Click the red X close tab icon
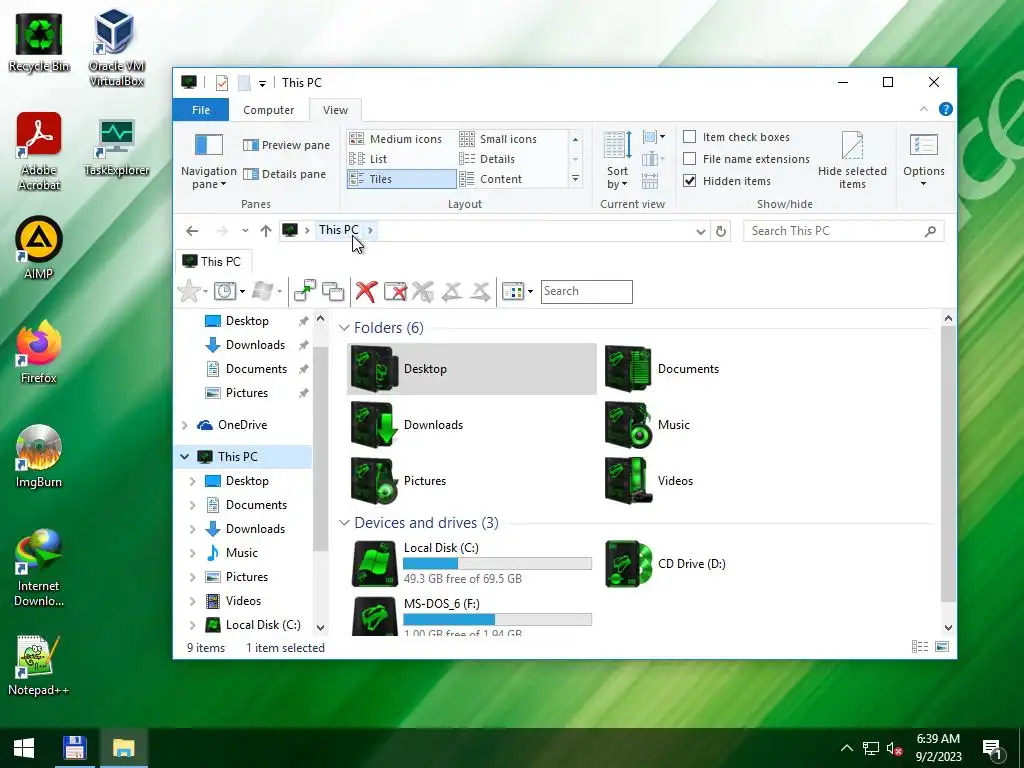This screenshot has width=1024, height=768. click(366, 291)
